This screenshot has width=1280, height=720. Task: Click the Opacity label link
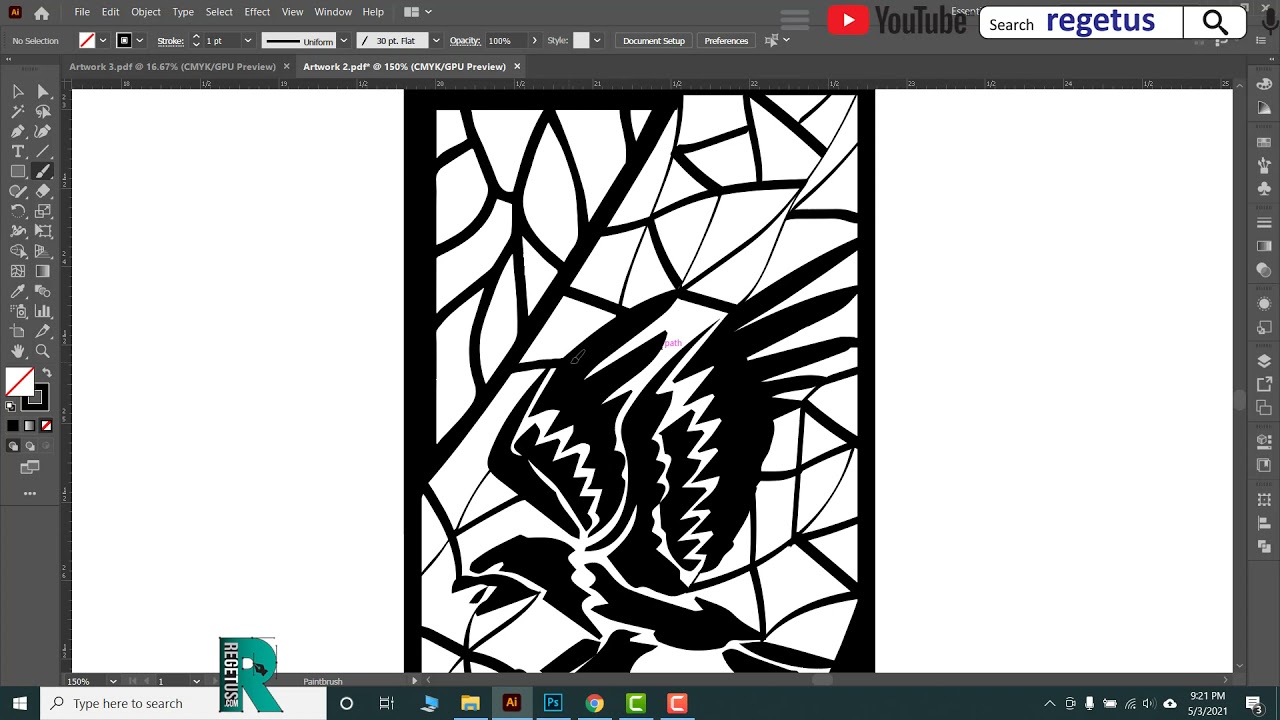click(x=465, y=41)
